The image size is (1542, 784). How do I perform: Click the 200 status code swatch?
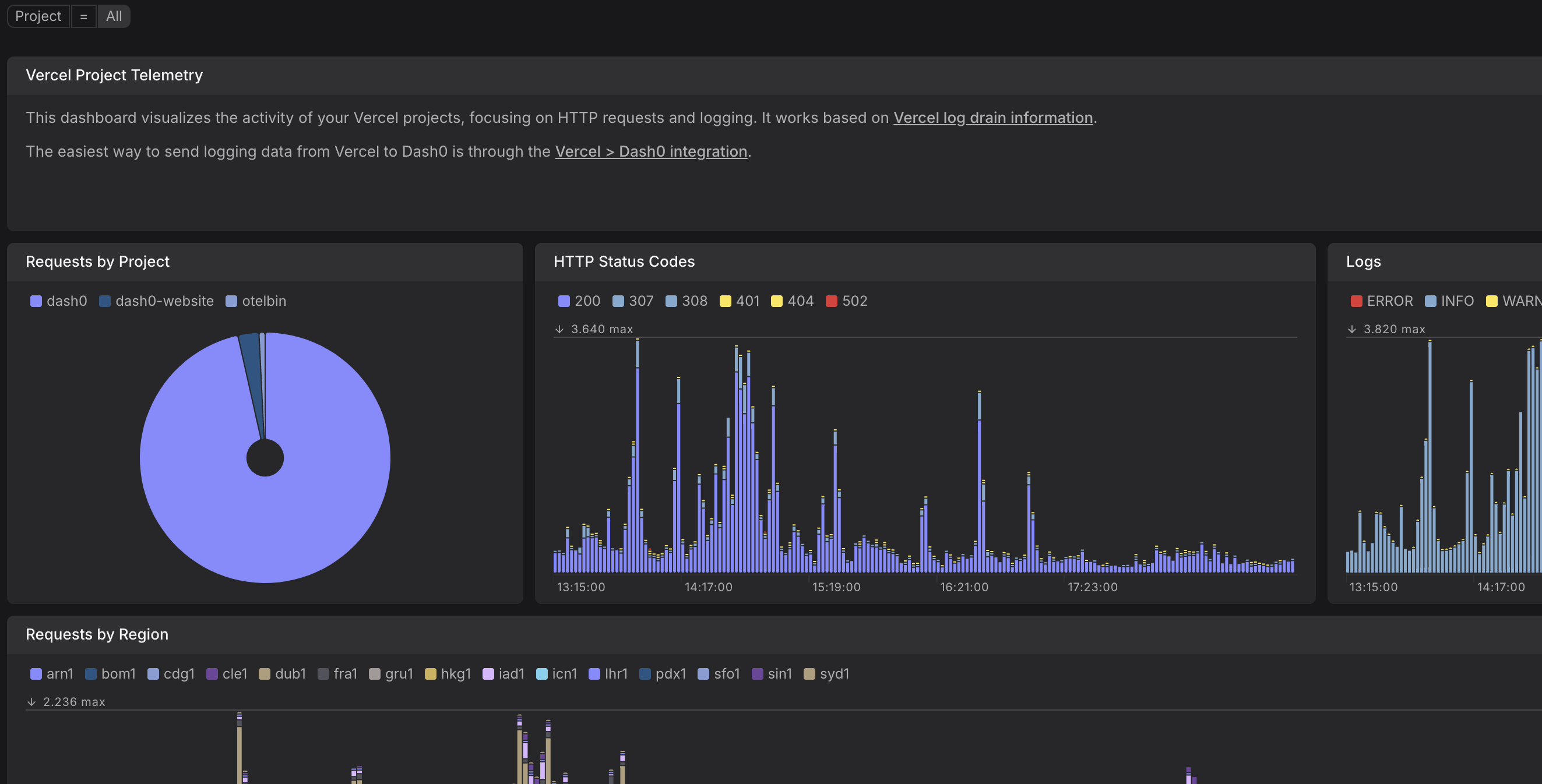click(x=564, y=301)
